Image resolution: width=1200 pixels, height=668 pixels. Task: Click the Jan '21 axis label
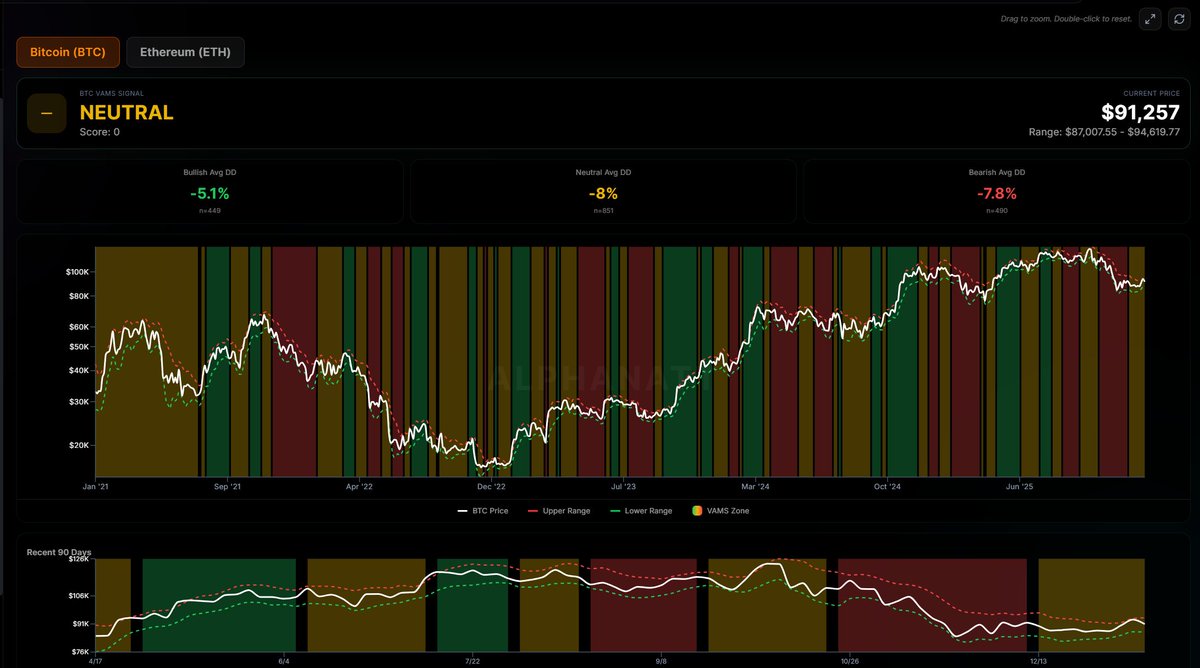96,487
